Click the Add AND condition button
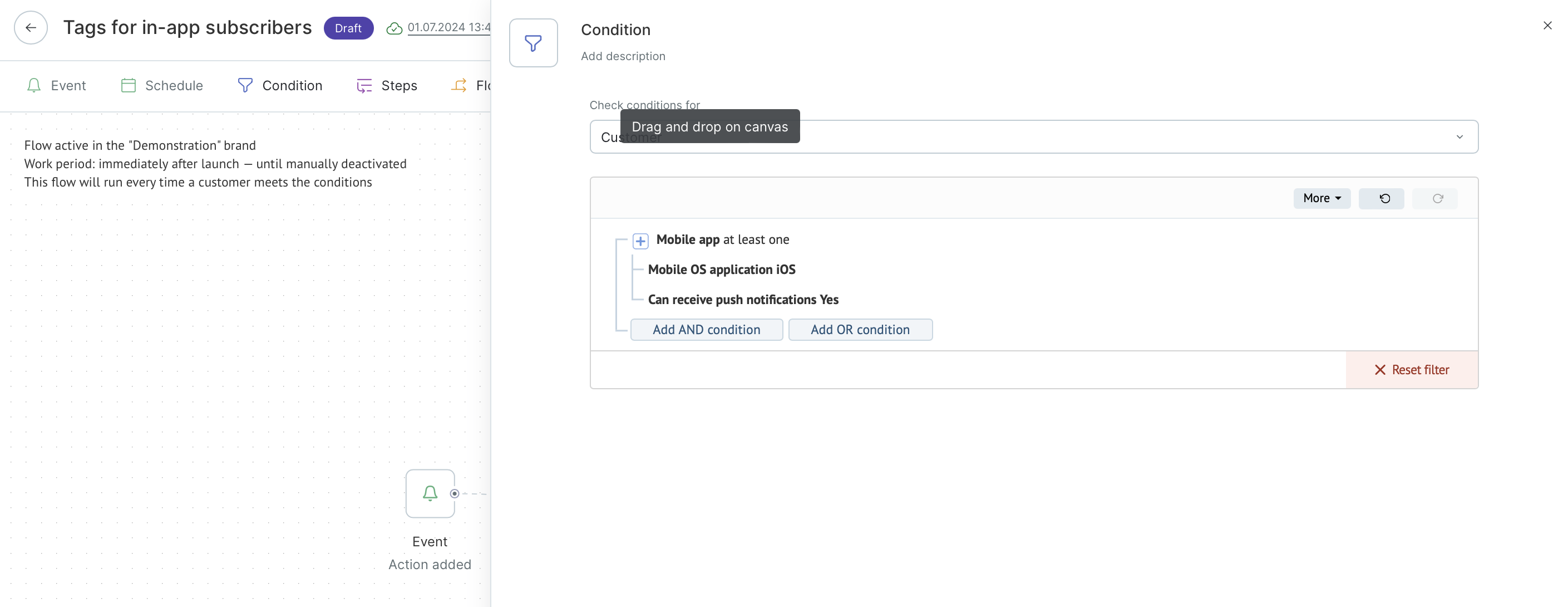This screenshot has width=1568, height=607. (707, 329)
